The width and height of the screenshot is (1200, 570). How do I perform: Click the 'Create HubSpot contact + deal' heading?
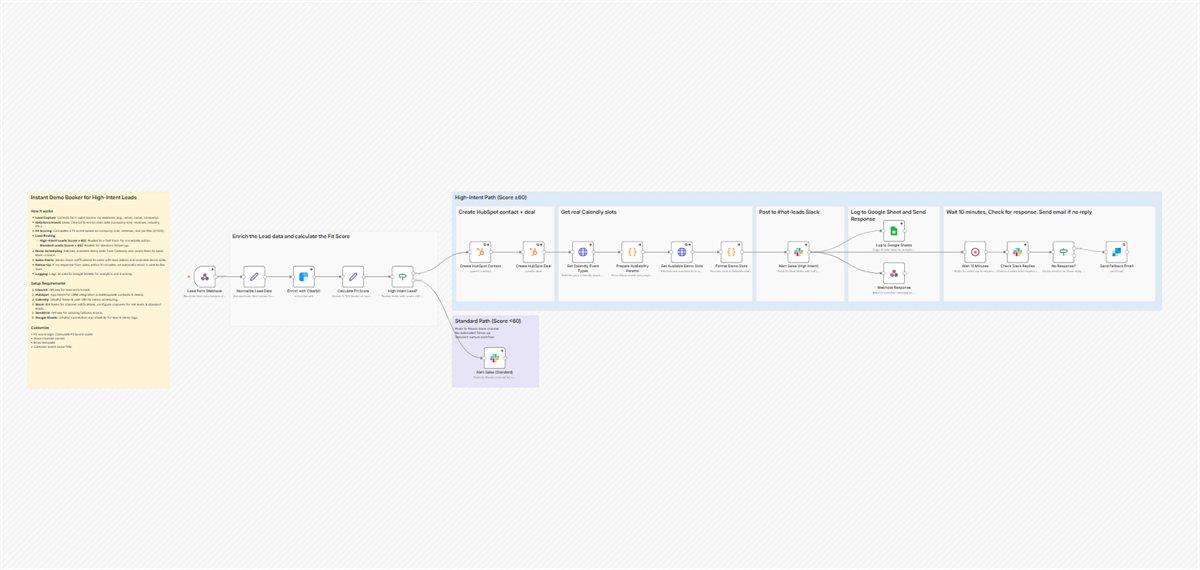click(x=497, y=212)
